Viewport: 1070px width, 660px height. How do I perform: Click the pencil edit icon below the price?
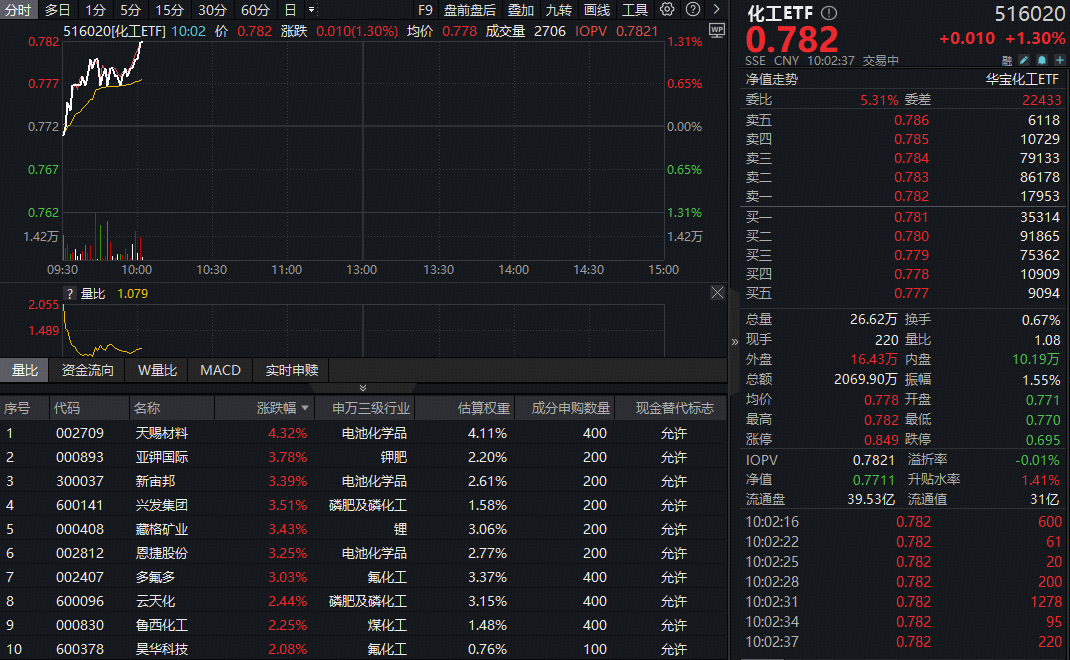pyautogui.click(x=1026, y=61)
